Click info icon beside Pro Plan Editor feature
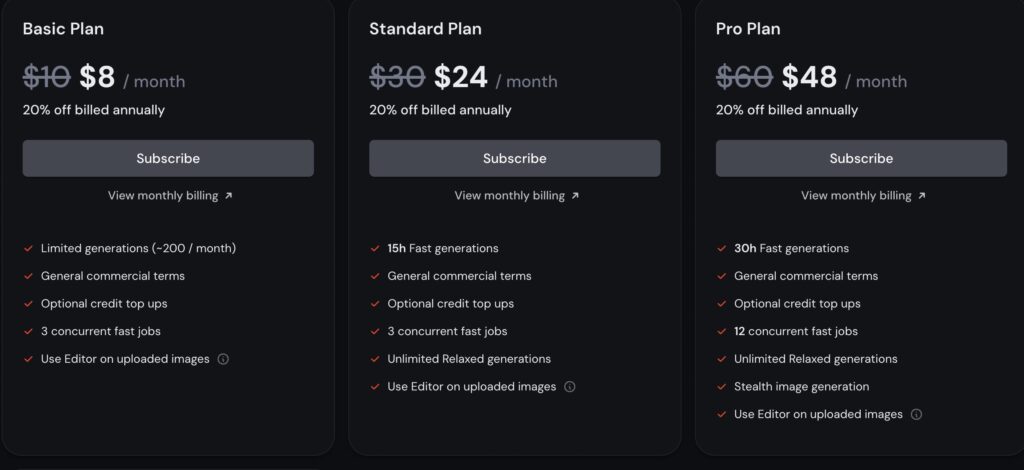The height and width of the screenshot is (470, 1024). pos(916,415)
